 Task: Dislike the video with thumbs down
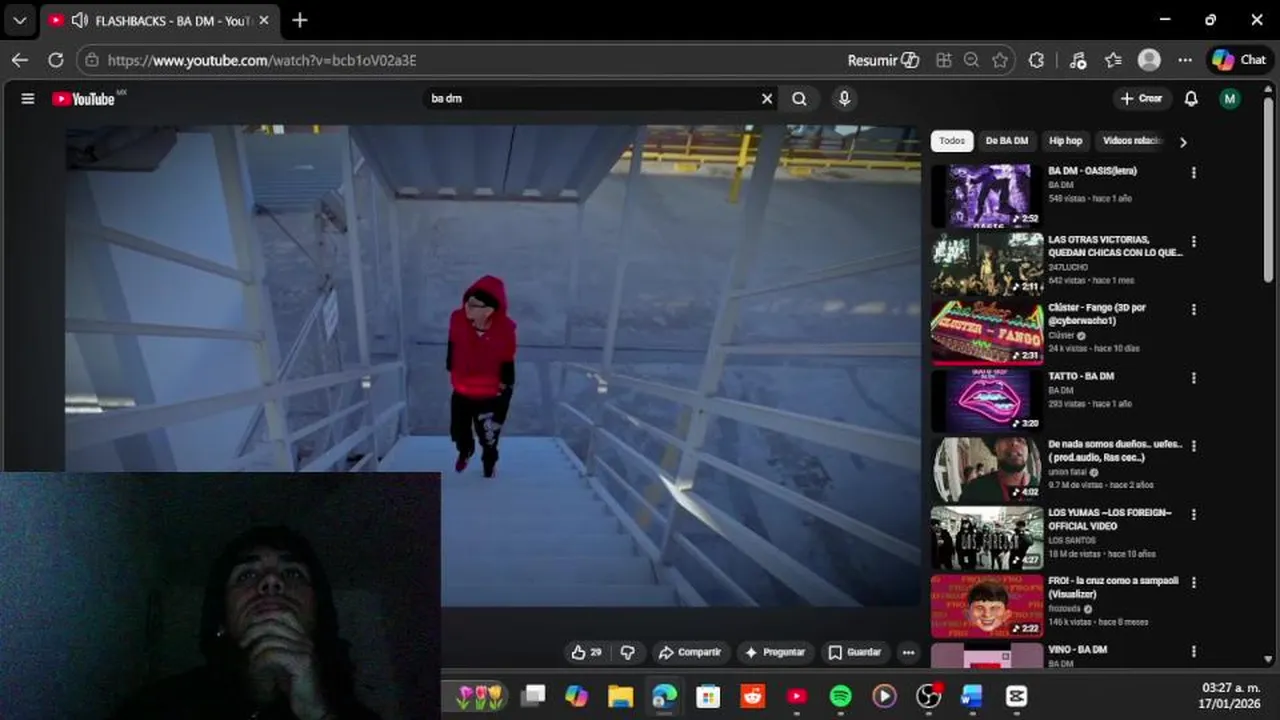pos(628,652)
